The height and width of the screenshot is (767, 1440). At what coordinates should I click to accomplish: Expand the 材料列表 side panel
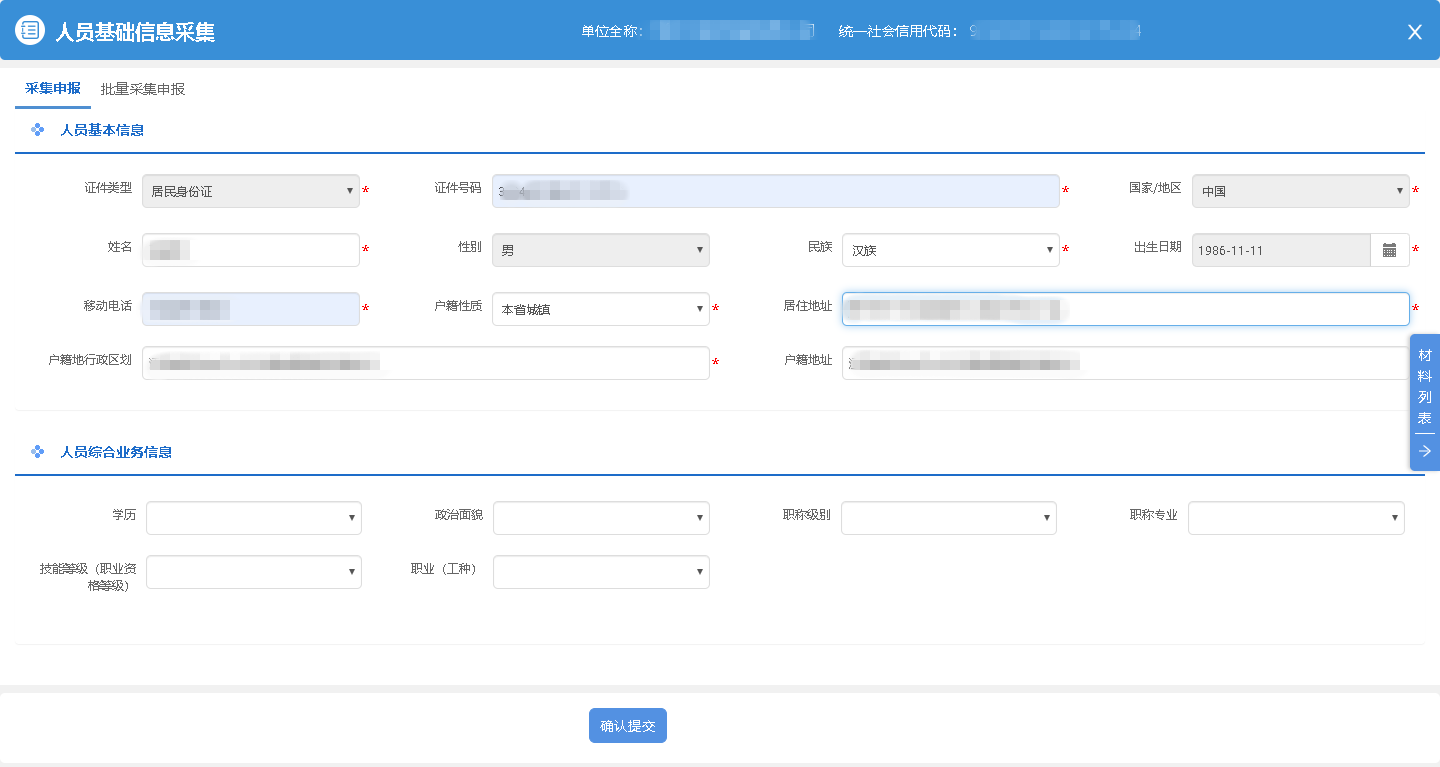pos(1425,386)
